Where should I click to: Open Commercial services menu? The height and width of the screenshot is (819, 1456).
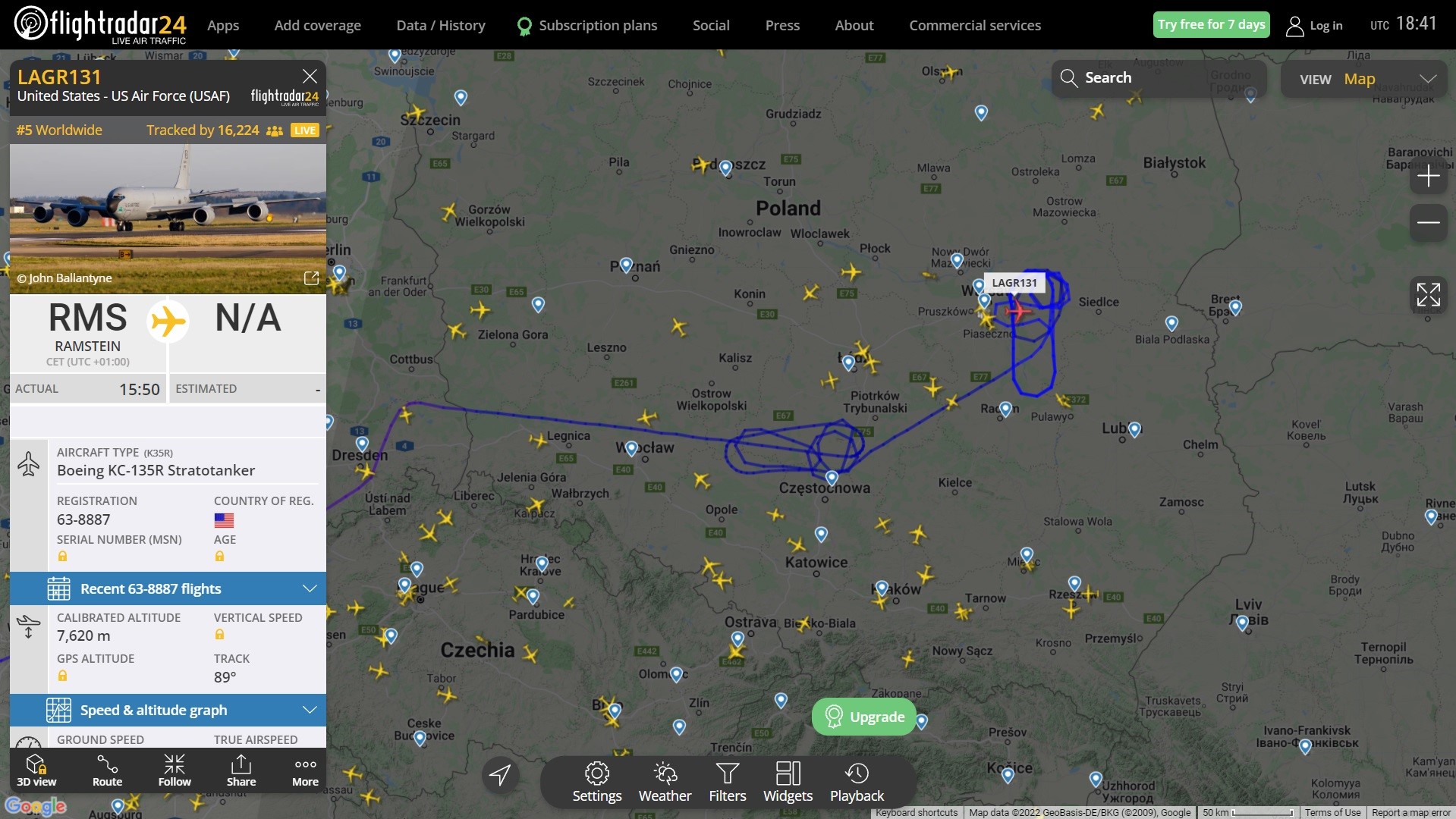click(x=975, y=25)
